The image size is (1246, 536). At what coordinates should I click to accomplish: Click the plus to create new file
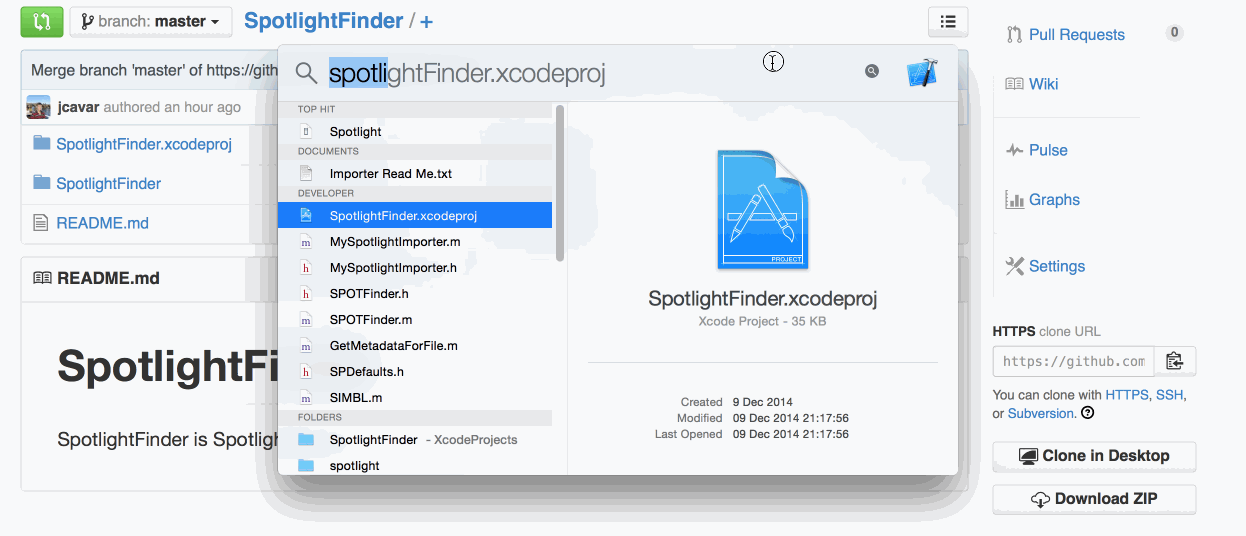[x=427, y=22]
